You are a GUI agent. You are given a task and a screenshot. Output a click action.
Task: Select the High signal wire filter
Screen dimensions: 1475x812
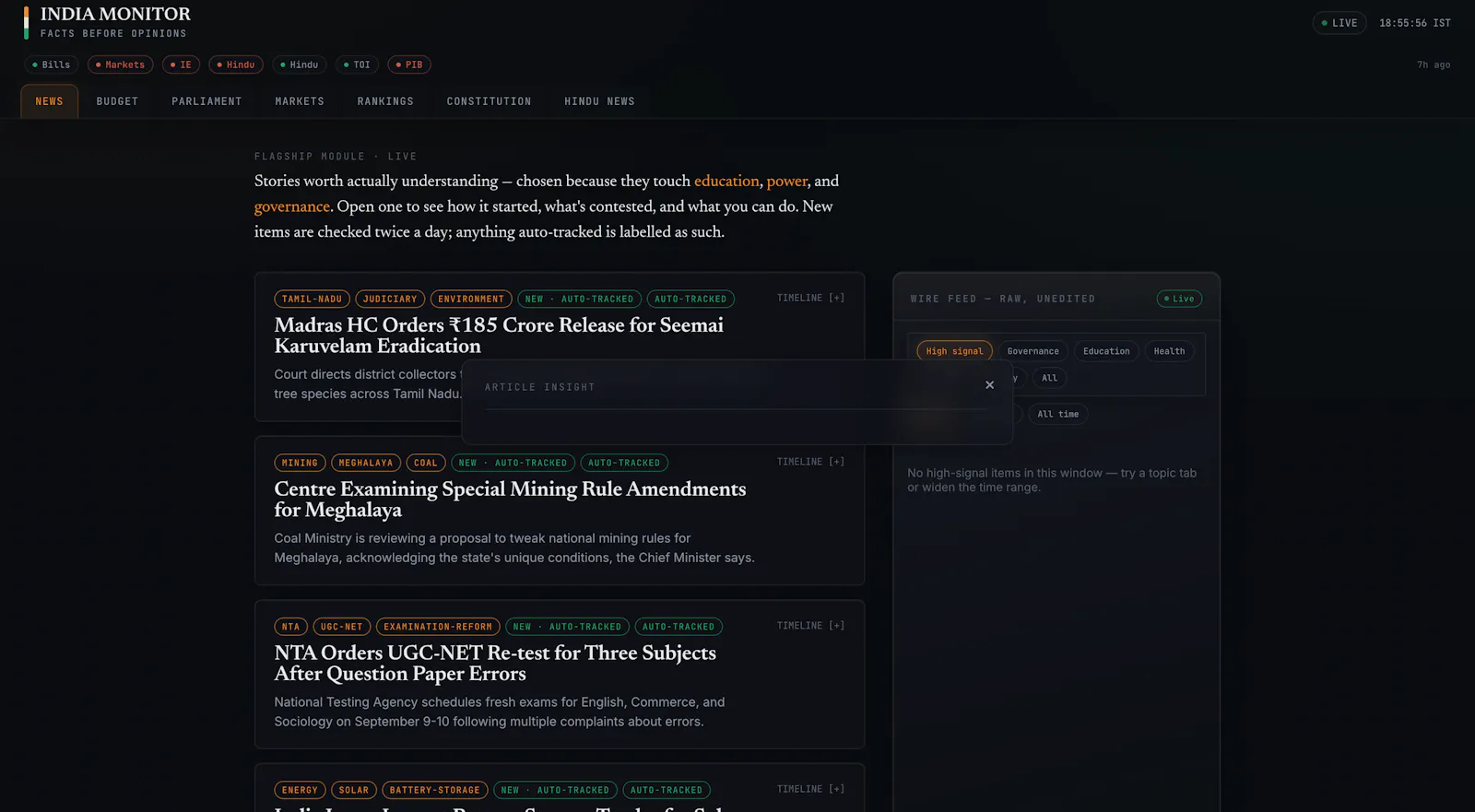coord(954,351)
